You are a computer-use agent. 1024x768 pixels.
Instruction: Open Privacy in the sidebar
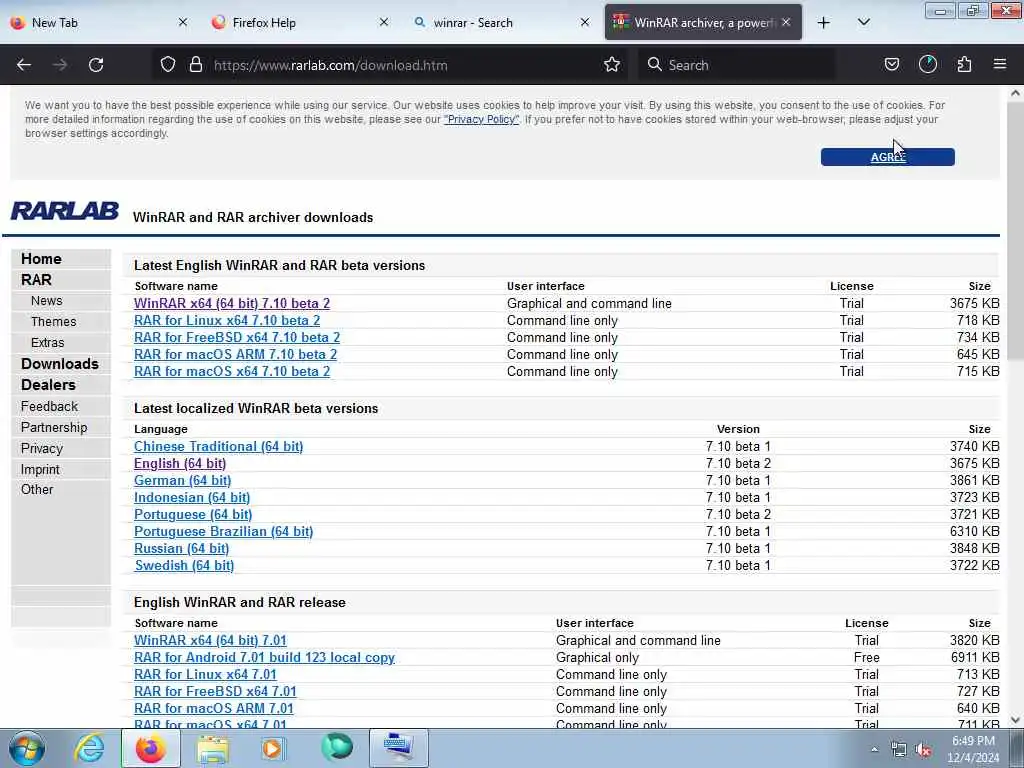tap(42, 449)
